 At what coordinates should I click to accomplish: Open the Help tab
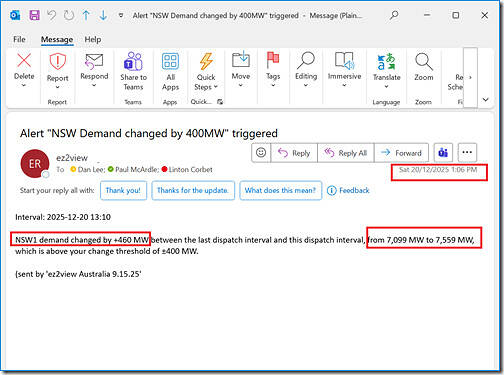93,39
